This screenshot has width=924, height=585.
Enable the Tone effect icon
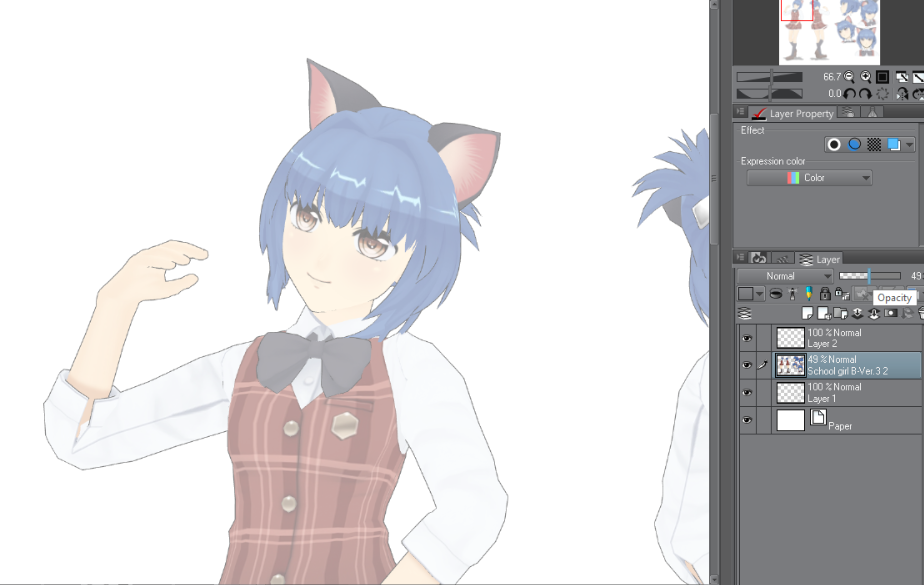874,145
